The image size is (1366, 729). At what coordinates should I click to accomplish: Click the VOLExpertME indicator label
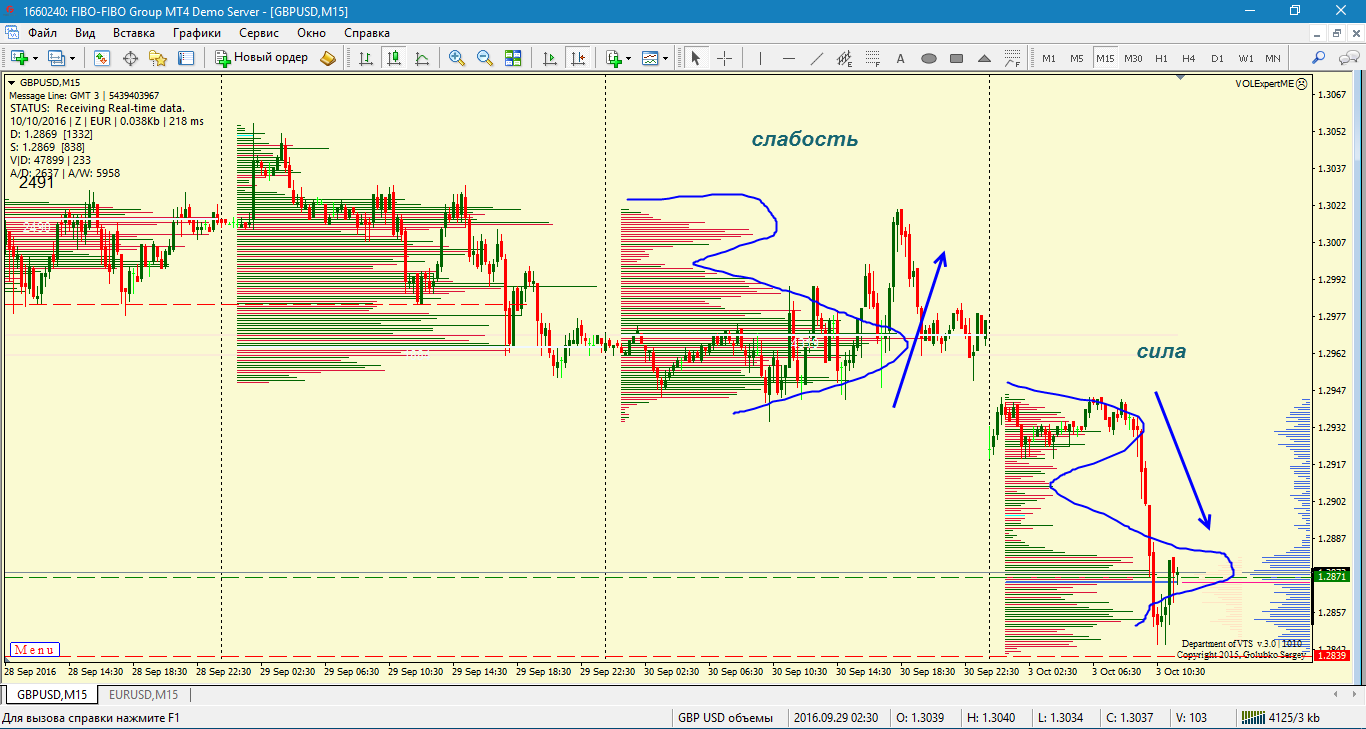pos(1265,85)
